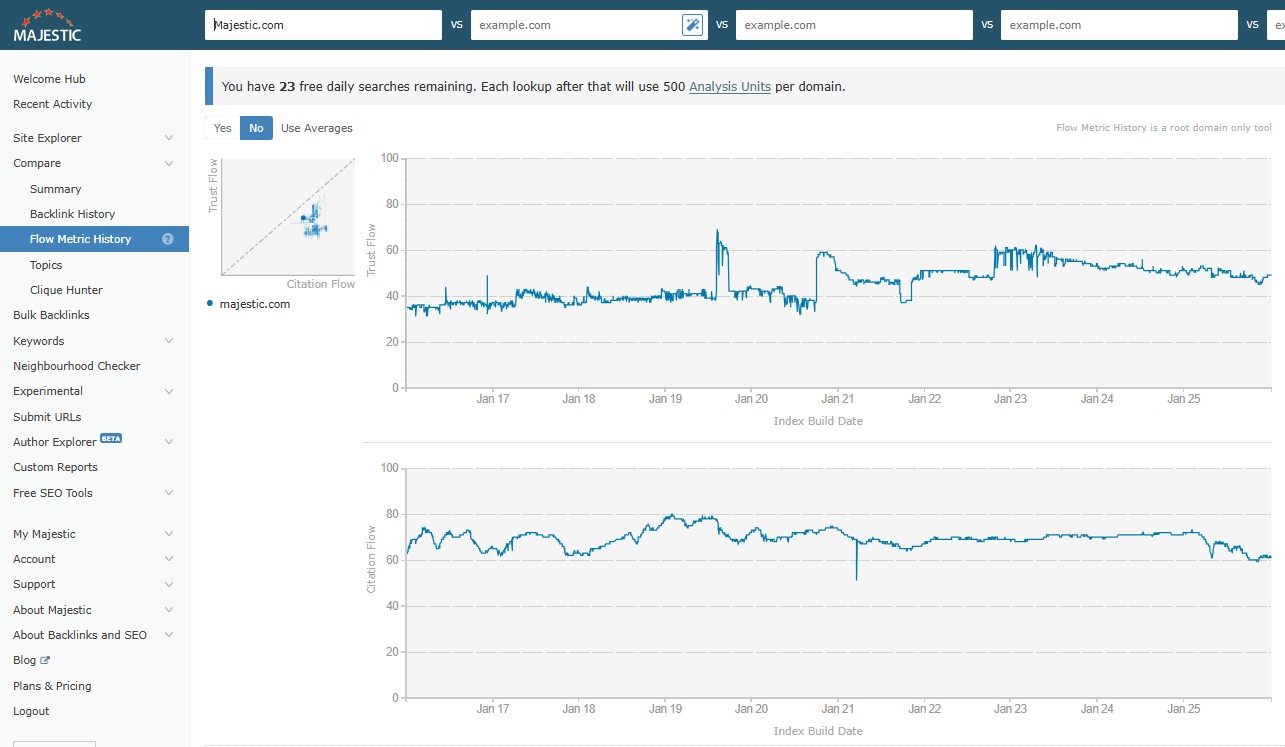
Task: Click Logout in the sidebar
Action: pyautogui.click(x=31, y=711)
